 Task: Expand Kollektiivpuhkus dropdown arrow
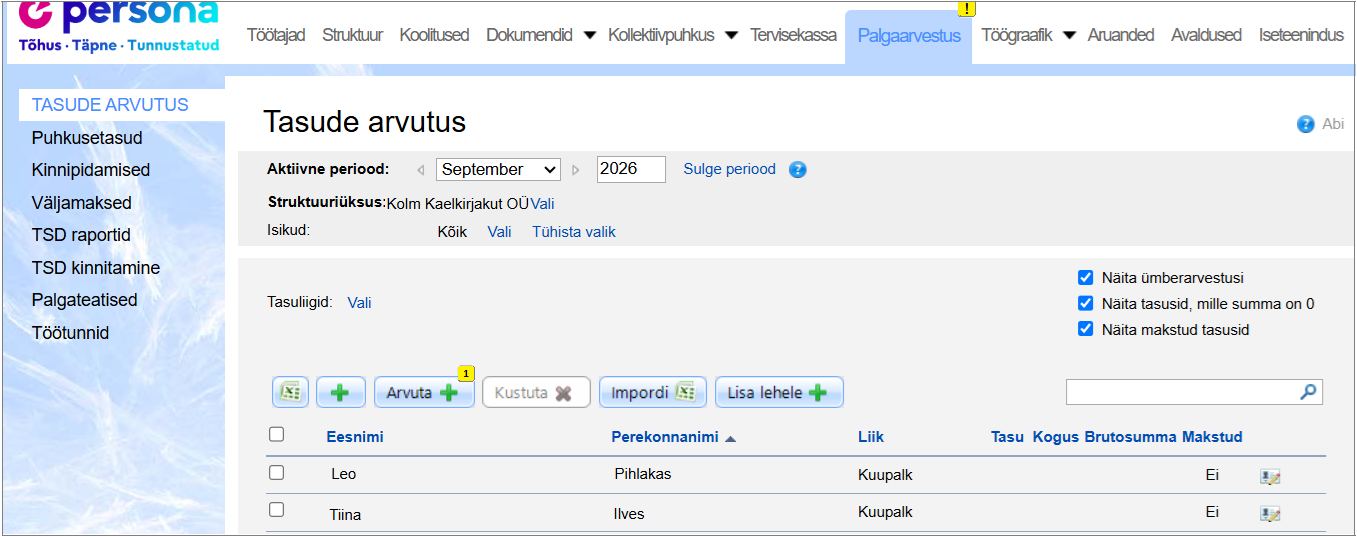point(731,36)
